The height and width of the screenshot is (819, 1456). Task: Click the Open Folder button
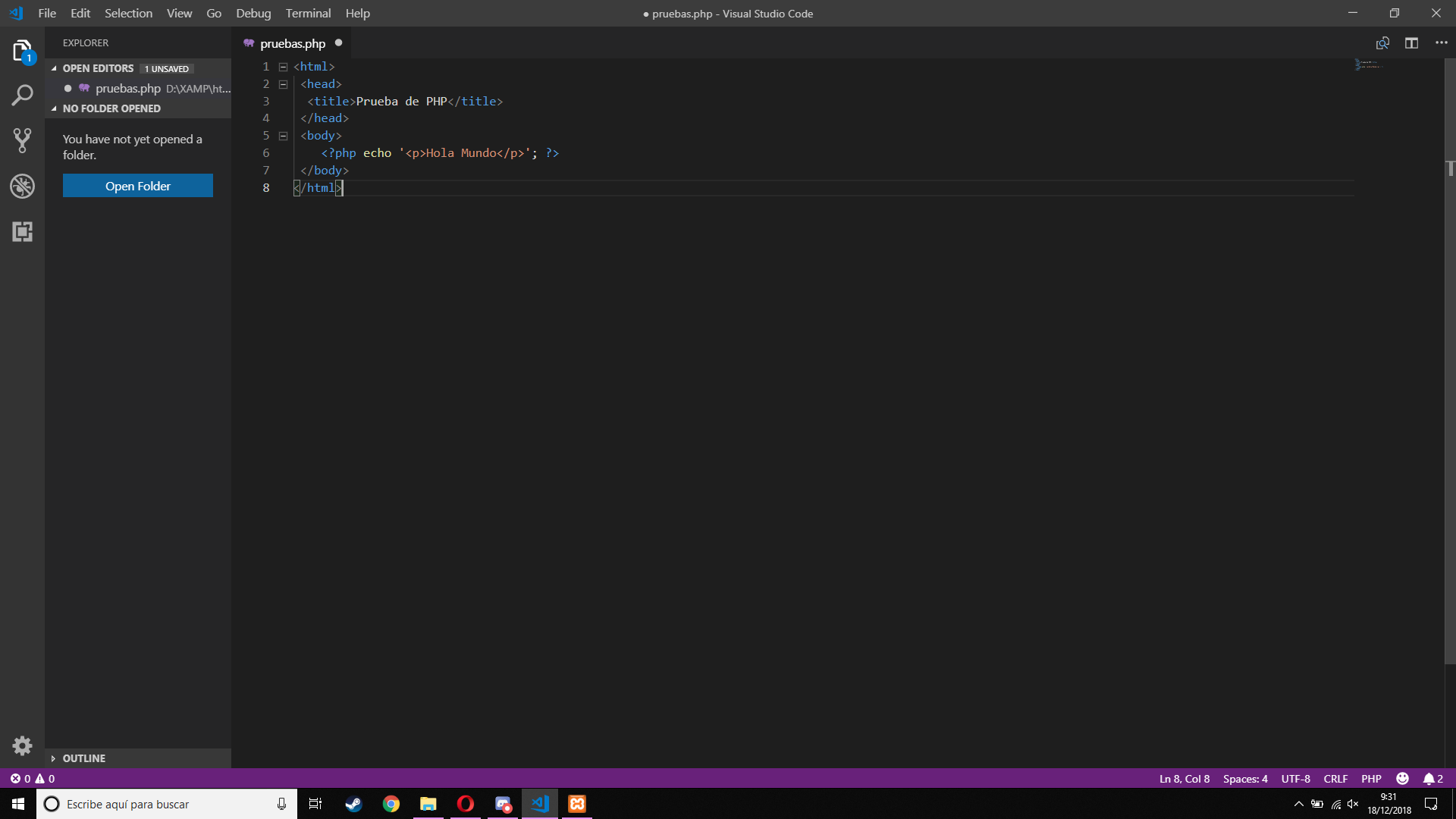point(138,186)
